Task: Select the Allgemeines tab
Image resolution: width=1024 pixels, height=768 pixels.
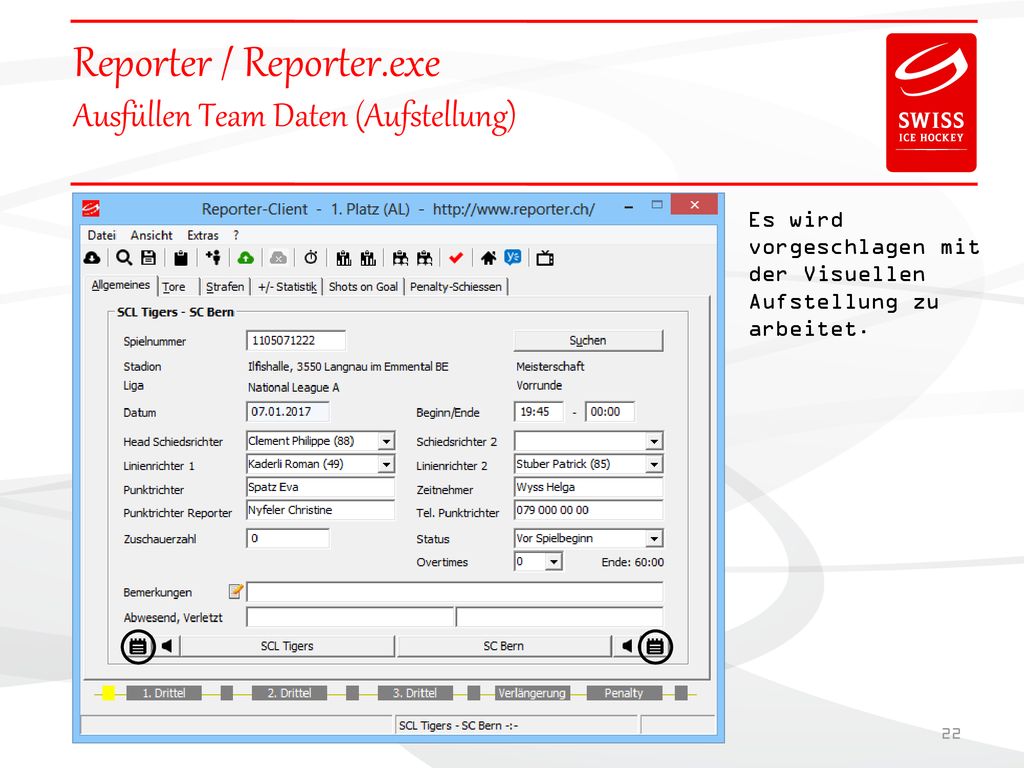Action: (x=121, y=285)
